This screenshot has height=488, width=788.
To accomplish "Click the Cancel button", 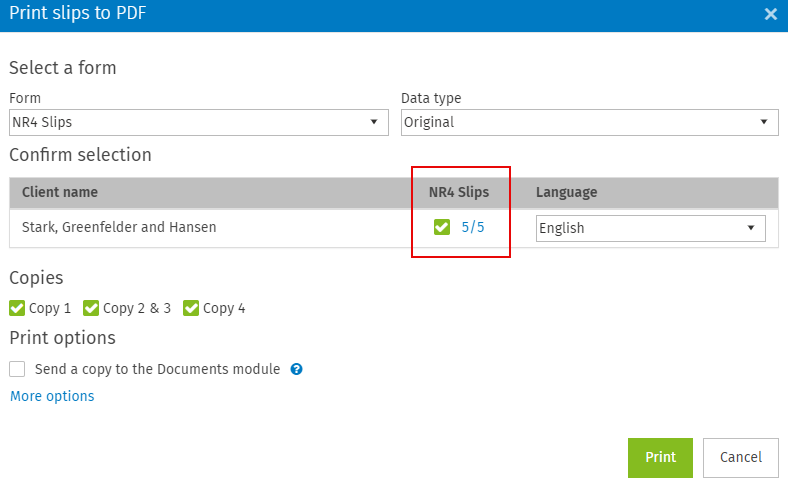I will click(x=740, y=457).
